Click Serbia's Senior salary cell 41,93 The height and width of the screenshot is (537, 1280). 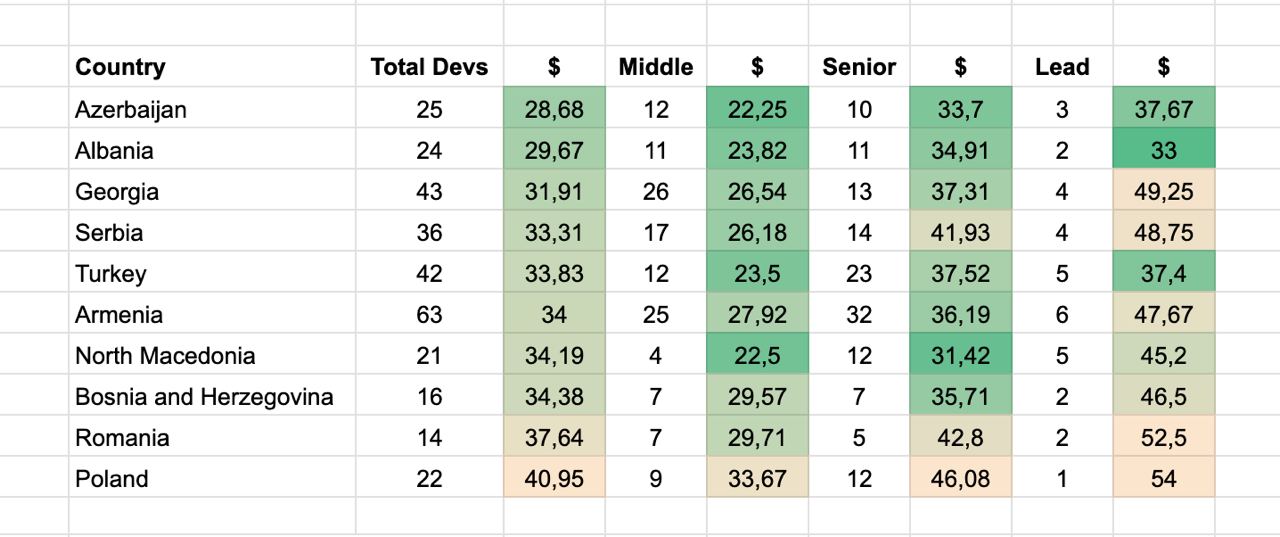tap(960, 233)
